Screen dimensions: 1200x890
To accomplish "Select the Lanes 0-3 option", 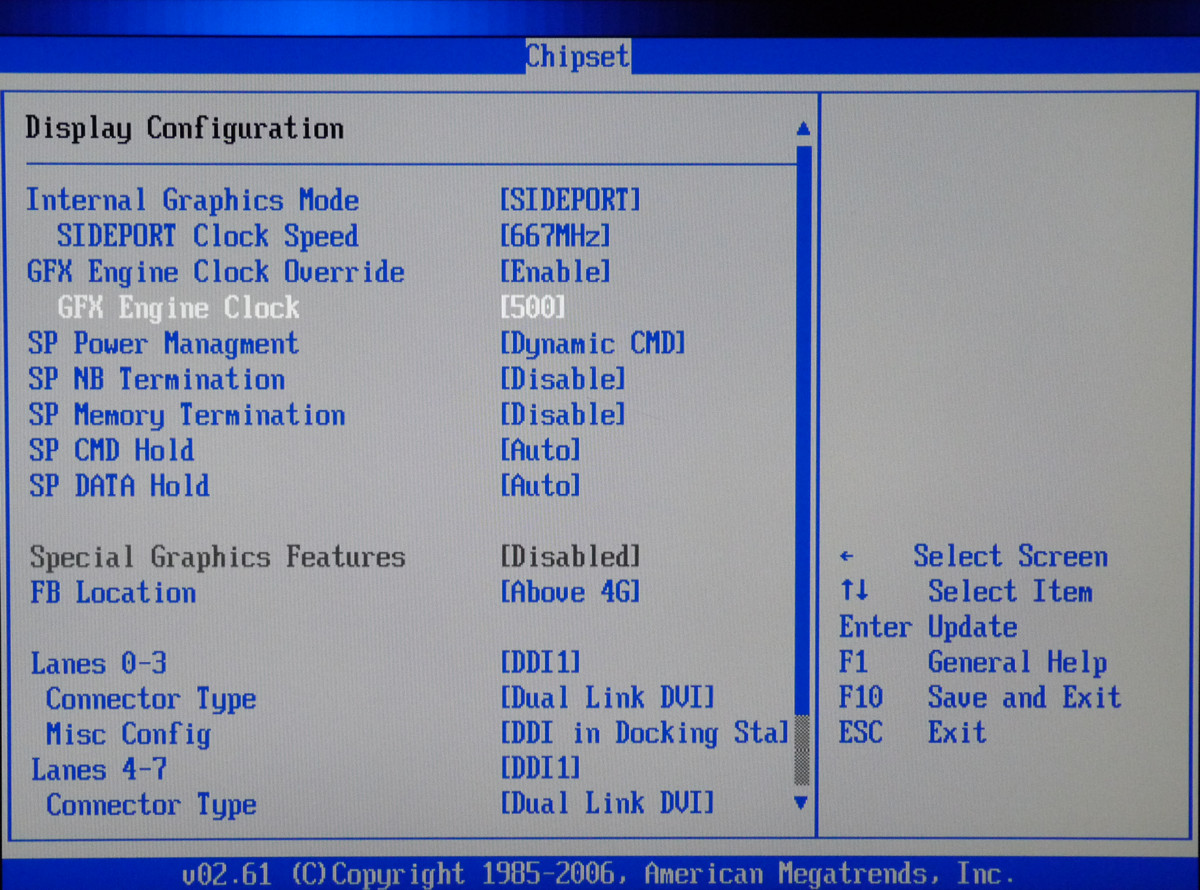I will (98, 663).
